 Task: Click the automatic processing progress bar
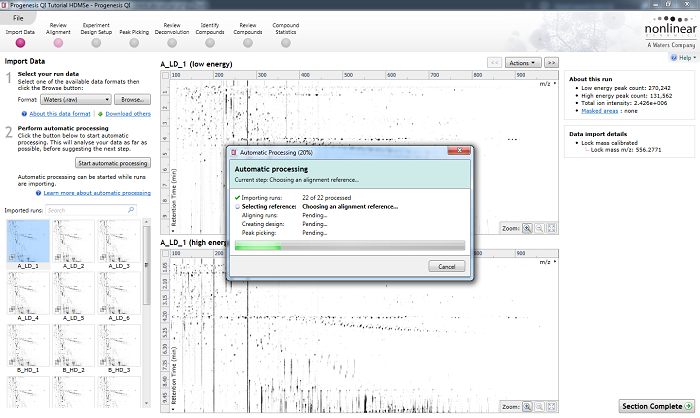point(350,246)
